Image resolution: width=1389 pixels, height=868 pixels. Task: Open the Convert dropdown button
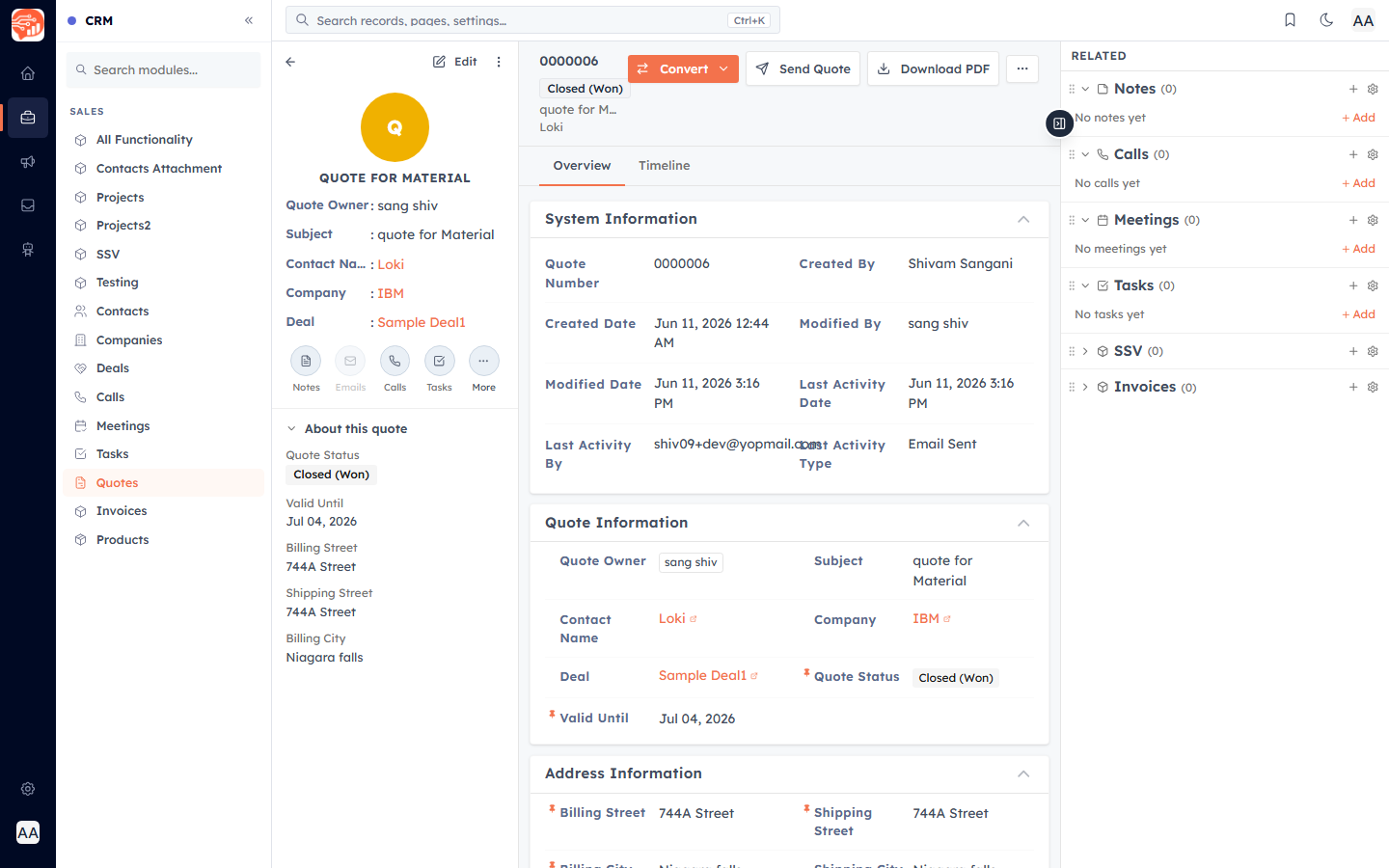pyautogui.click(x=683, y=68)
